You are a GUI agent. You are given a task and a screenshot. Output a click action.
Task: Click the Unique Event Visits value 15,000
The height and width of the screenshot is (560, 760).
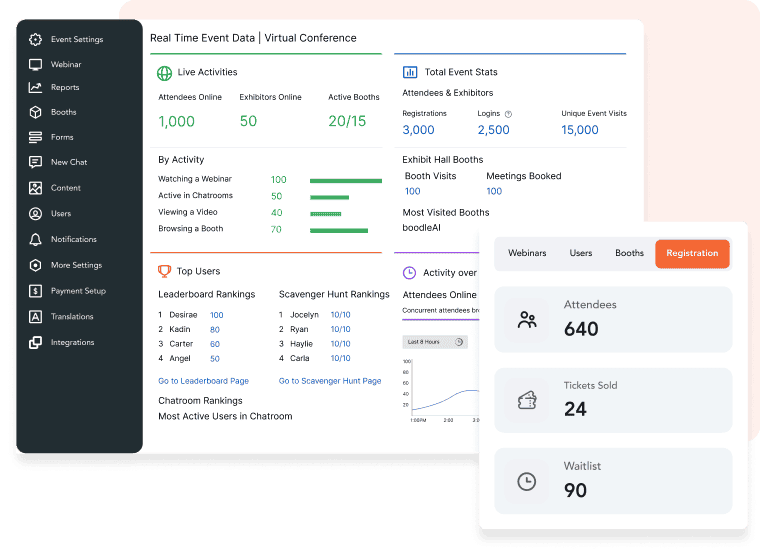click(580, 130)
